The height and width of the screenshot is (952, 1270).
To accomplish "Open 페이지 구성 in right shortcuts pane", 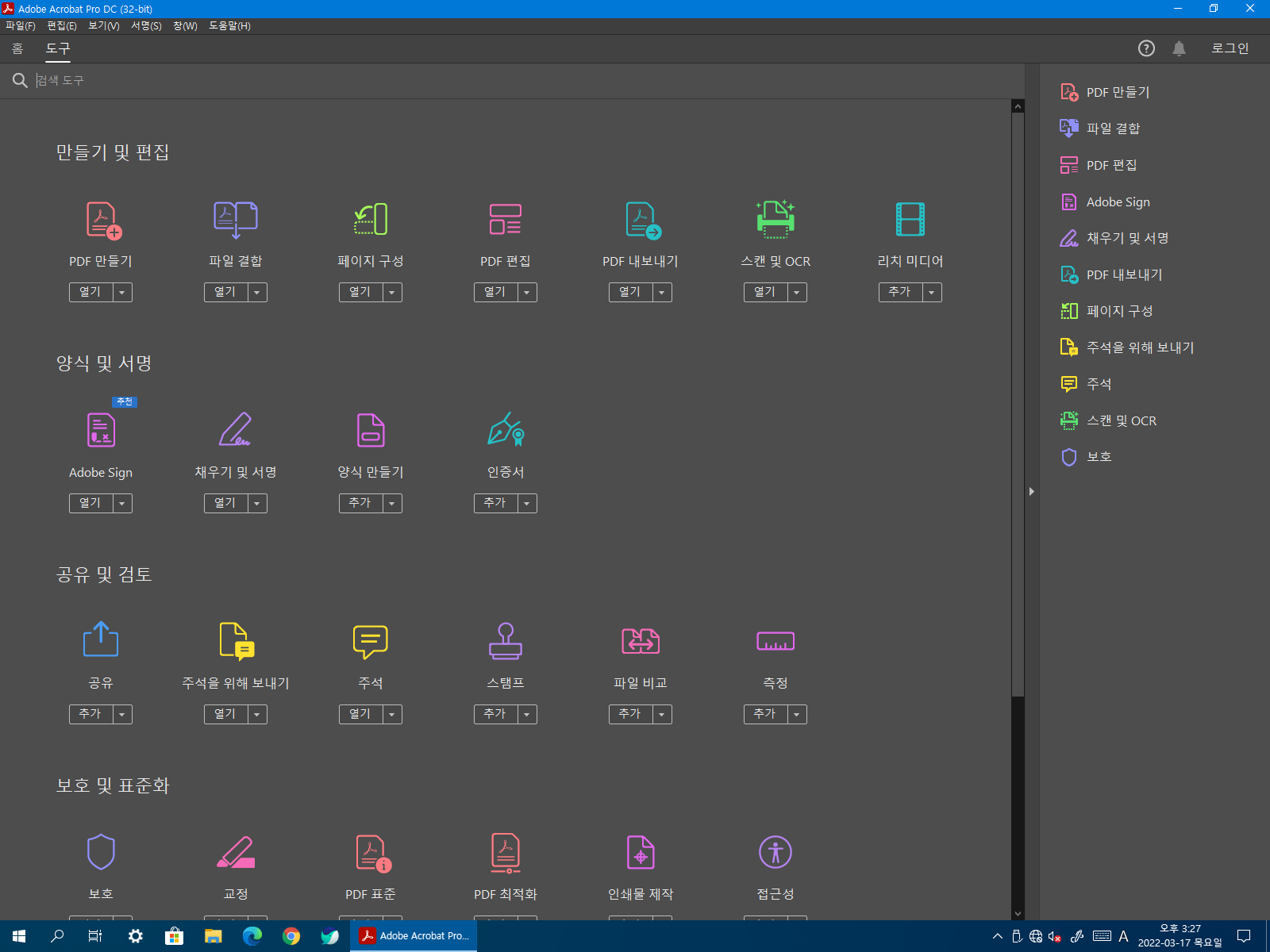I will [x=1106, y=311].
